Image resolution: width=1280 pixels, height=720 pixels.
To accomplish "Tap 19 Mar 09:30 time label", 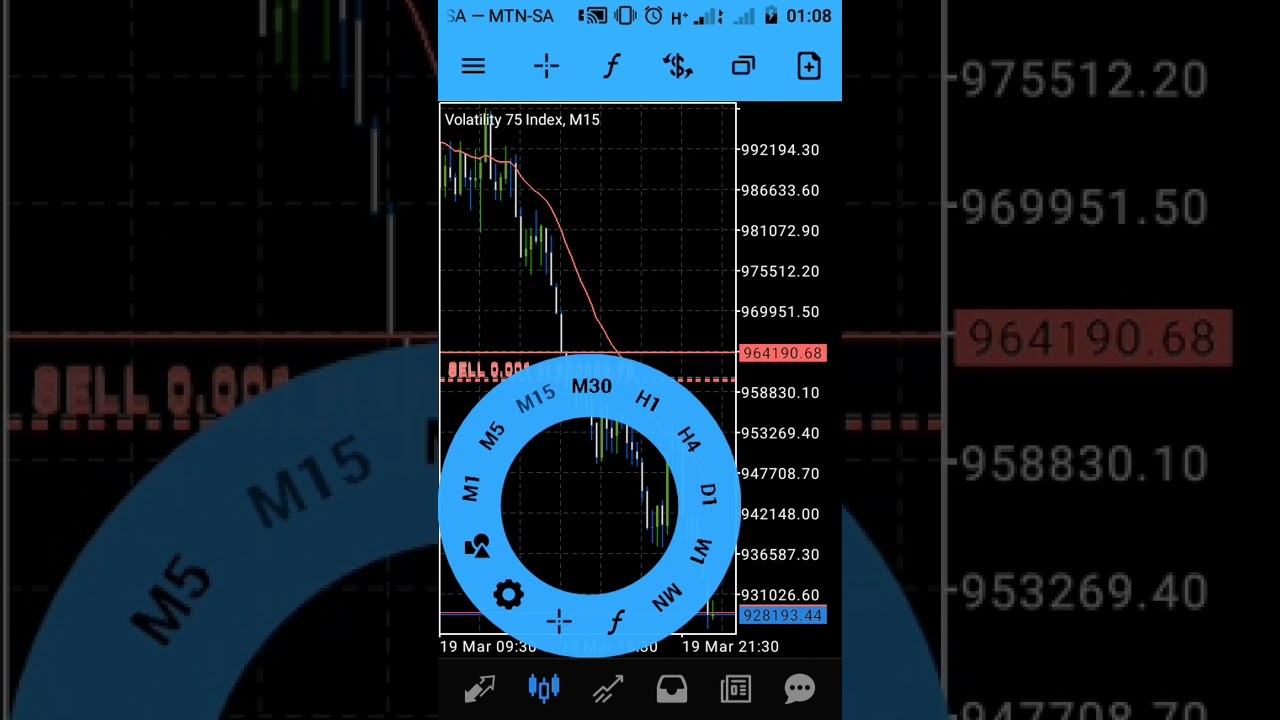I will coord(488,647).
